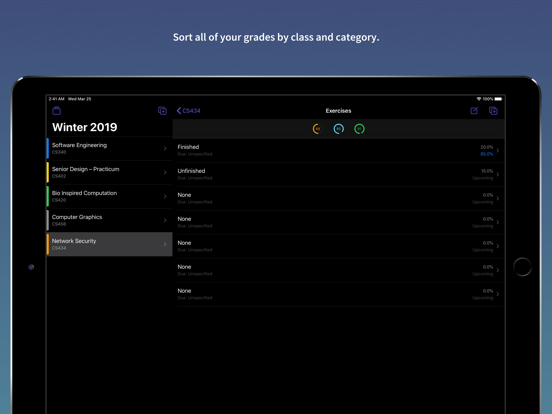Open chevron of the Finished row
Image resolution: width=552 pixels, height=414 pixels.
[498, 151]
